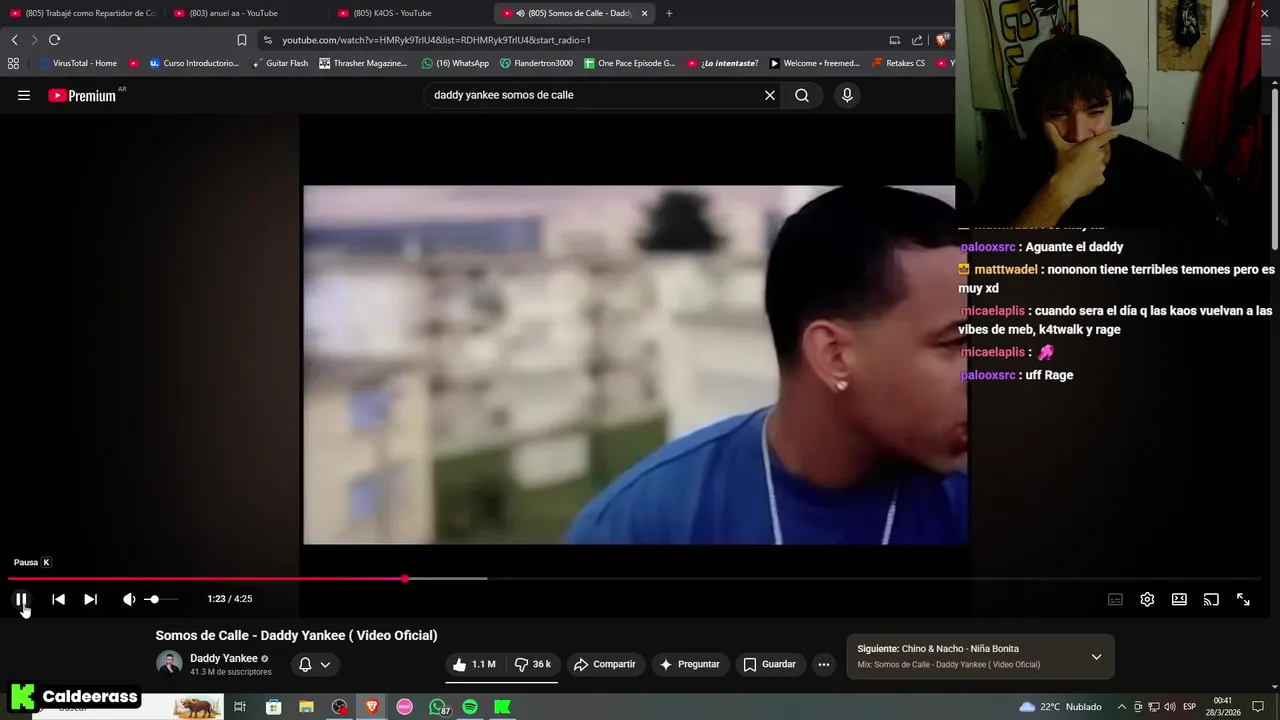Expand the Siguiente mix playlist panel
The height and width of the screenshot is (720, 1280).
coord(1096,657)
